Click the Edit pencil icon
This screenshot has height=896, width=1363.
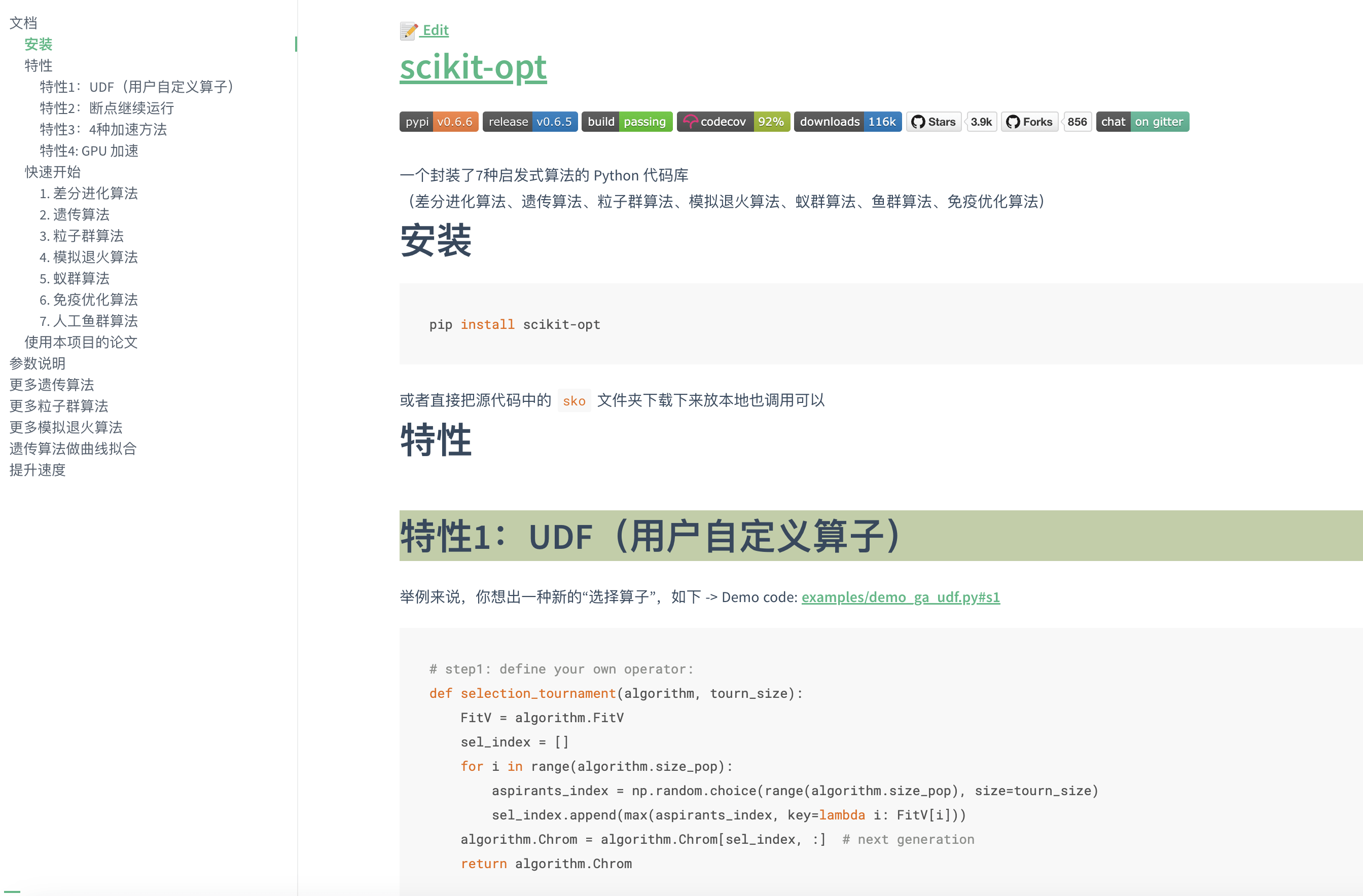tap(409, 31)
